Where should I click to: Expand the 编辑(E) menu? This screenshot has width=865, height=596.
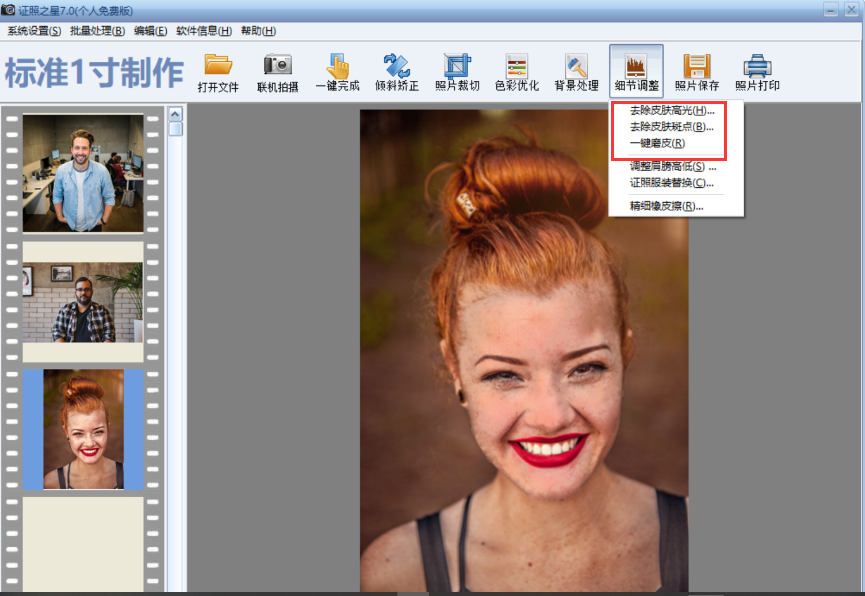pos(151,31)
